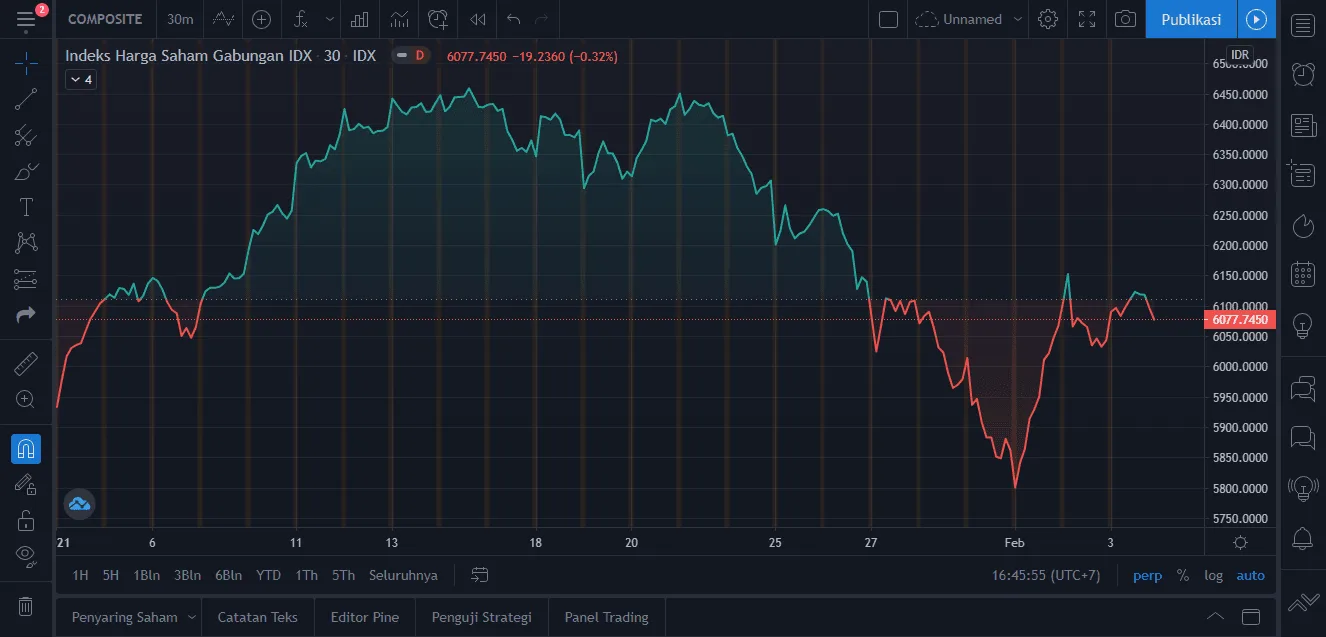The width and height of the screenshot is (1326, 637).
Task: Open chart settings gear icon
Action: (1048, 19)
